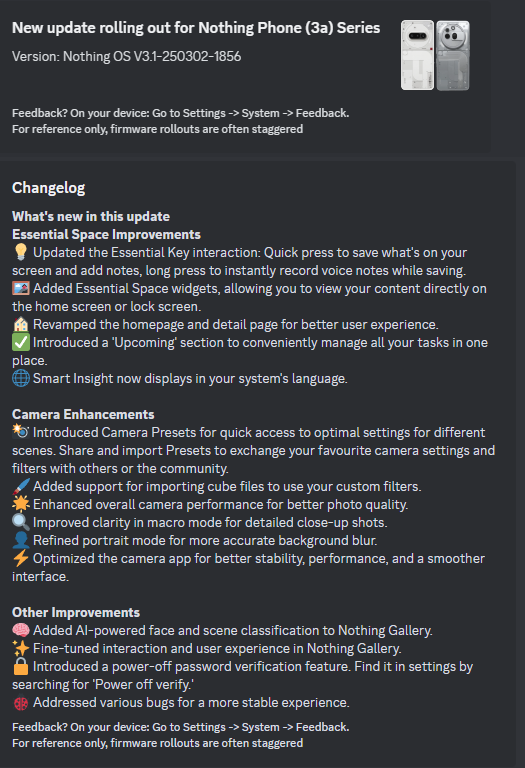Viewport: 525px width, 768px height.
Task: Click the brain emoji near AI-powered
Action: point(21,630)
